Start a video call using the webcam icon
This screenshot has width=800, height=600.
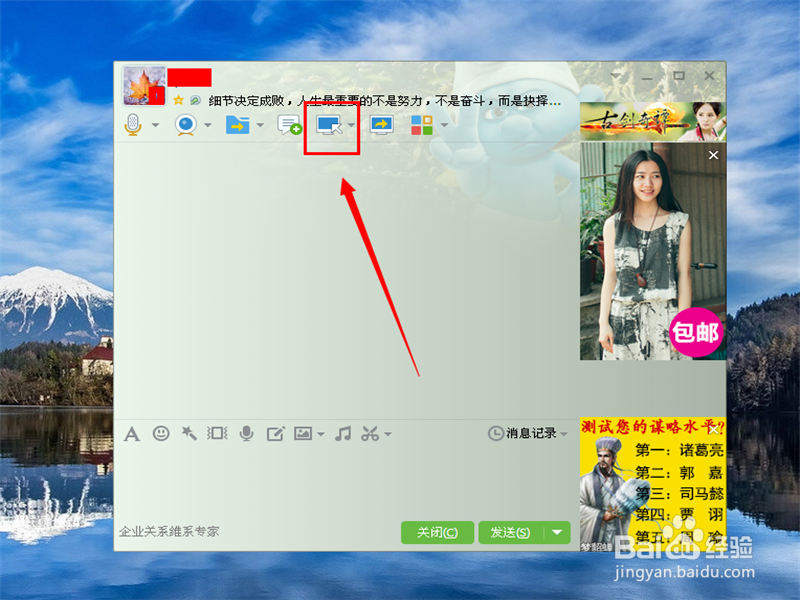(186, 124)
